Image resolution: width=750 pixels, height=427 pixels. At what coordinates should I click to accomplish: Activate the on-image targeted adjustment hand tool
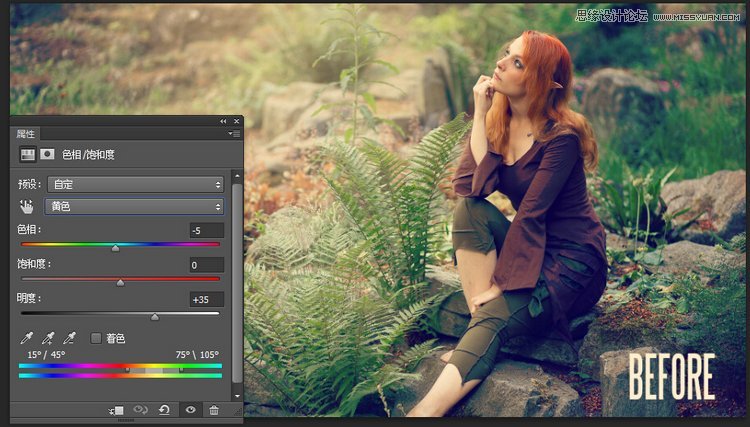[x=28, y=206]
